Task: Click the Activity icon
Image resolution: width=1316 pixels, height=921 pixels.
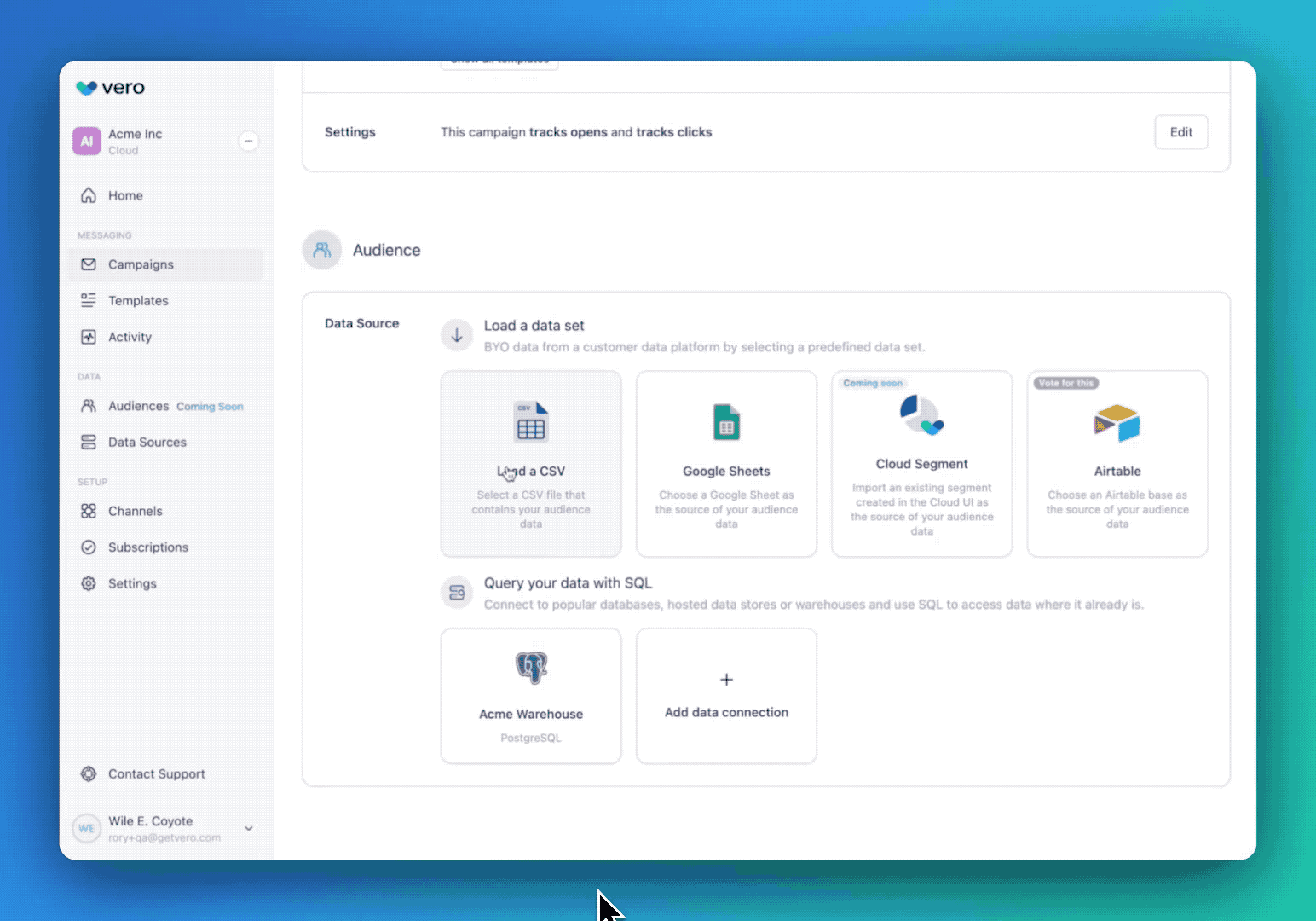Action: pyautogui.click(x=89, y=337)
